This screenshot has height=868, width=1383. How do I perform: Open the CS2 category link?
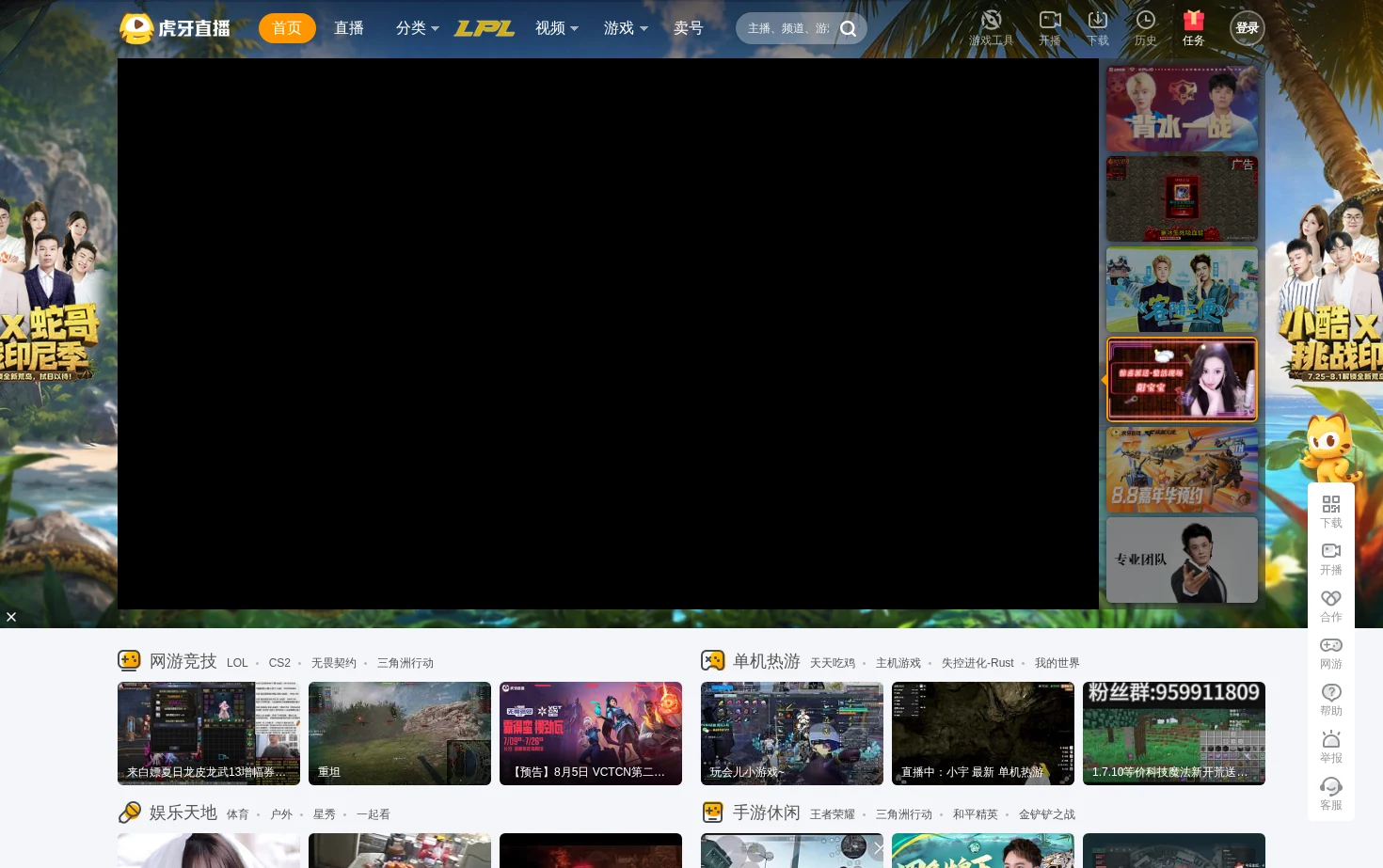(279, 663)
